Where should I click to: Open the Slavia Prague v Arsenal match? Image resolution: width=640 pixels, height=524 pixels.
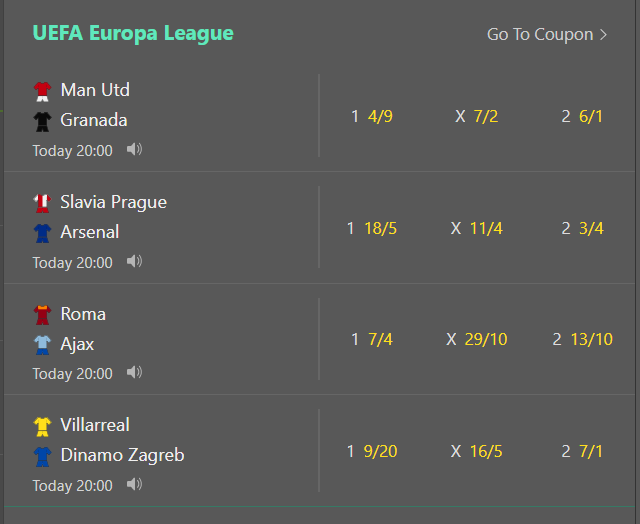pos(161,228)
